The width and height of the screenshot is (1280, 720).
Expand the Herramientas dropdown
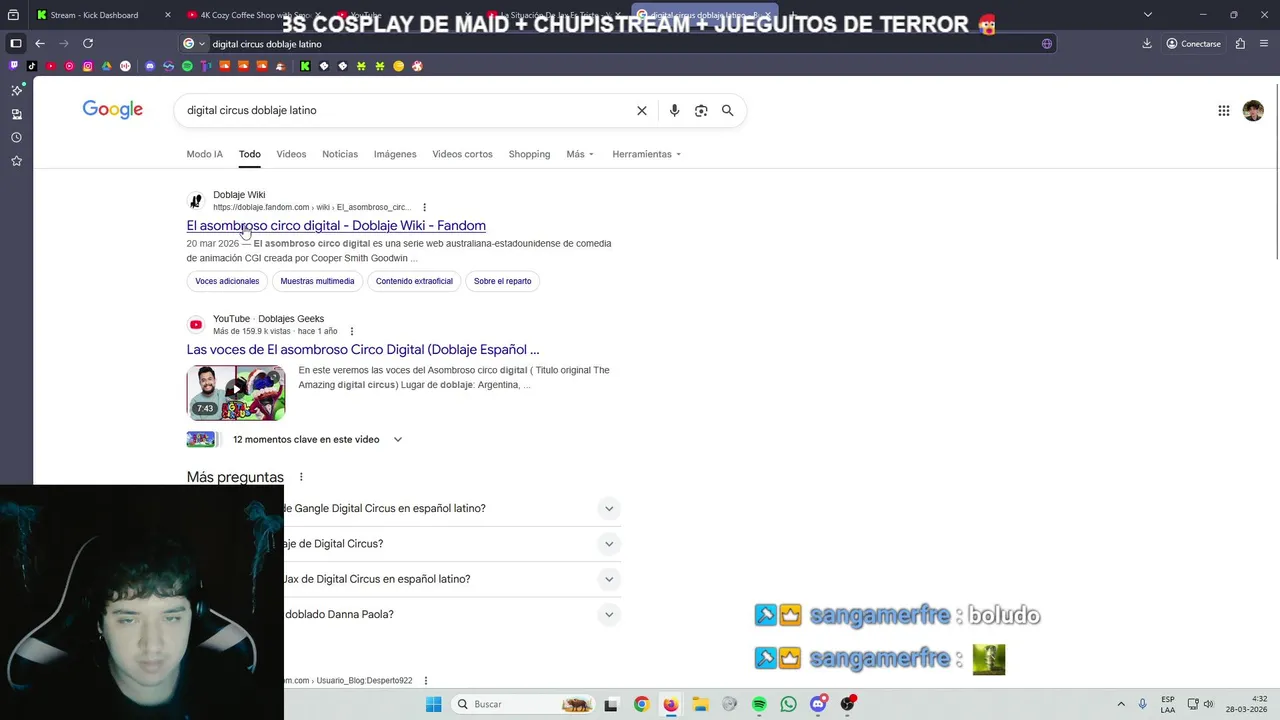[x=646, y=154]
